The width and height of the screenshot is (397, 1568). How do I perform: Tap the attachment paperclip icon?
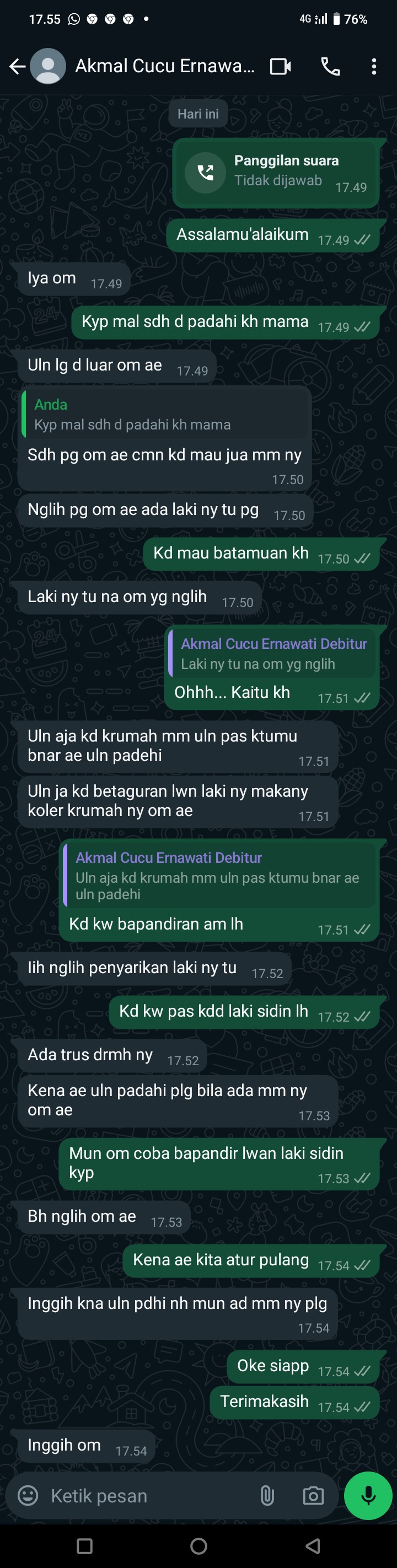(267, 1496)
